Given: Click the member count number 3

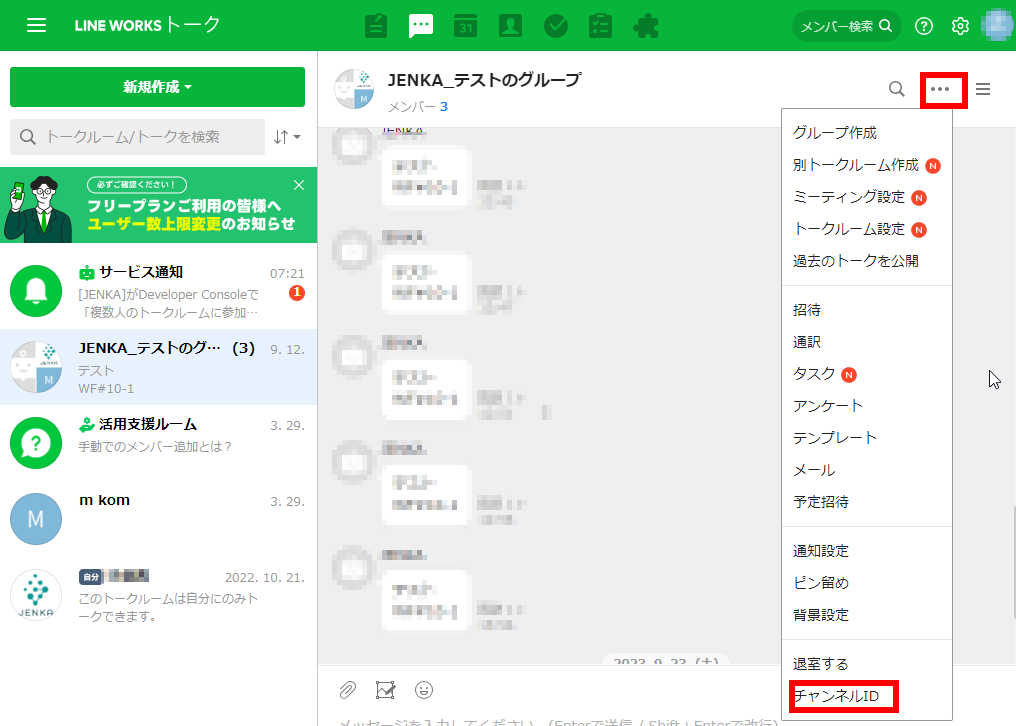Looking at the screenshot, I should click(444, 106).
